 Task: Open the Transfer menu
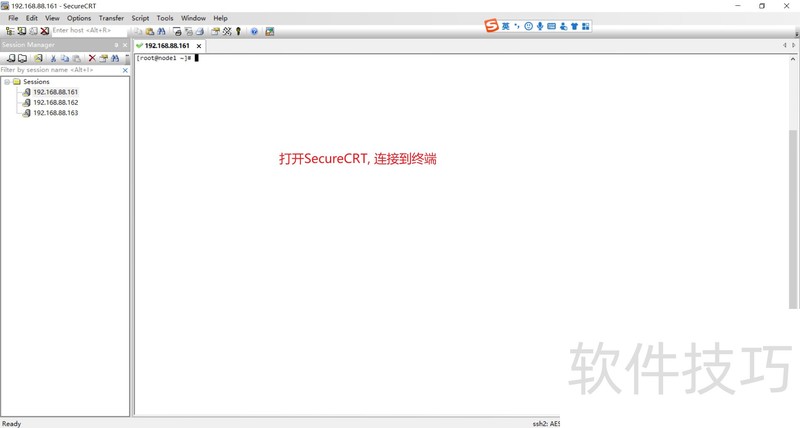111,18
